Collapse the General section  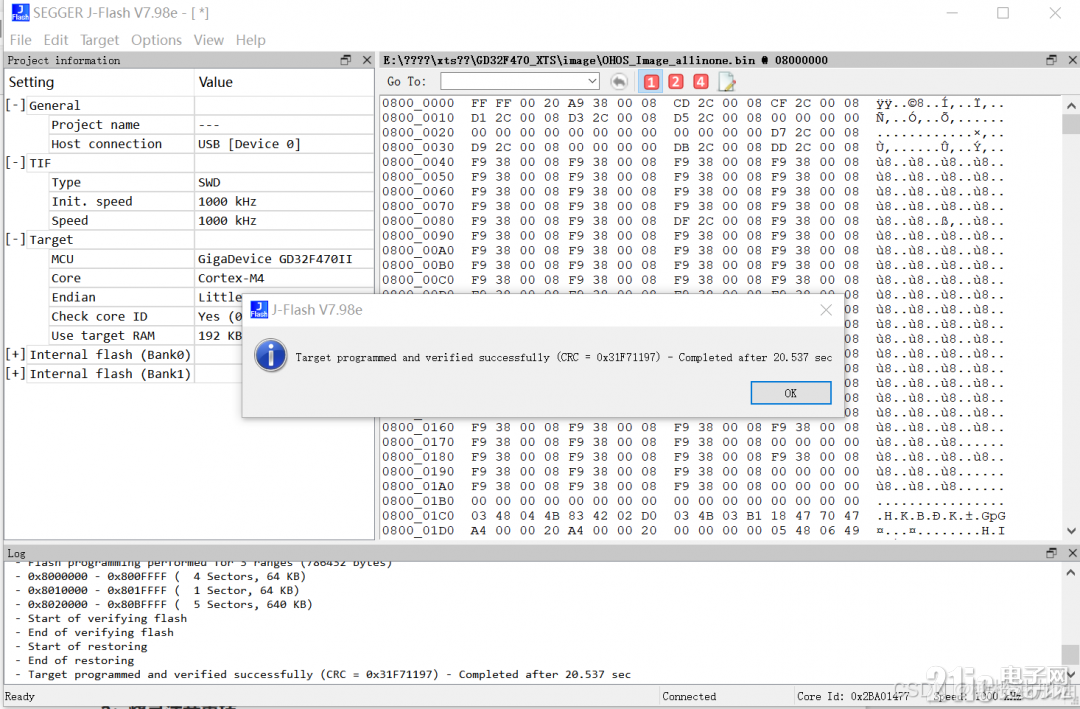click(15, 105)
